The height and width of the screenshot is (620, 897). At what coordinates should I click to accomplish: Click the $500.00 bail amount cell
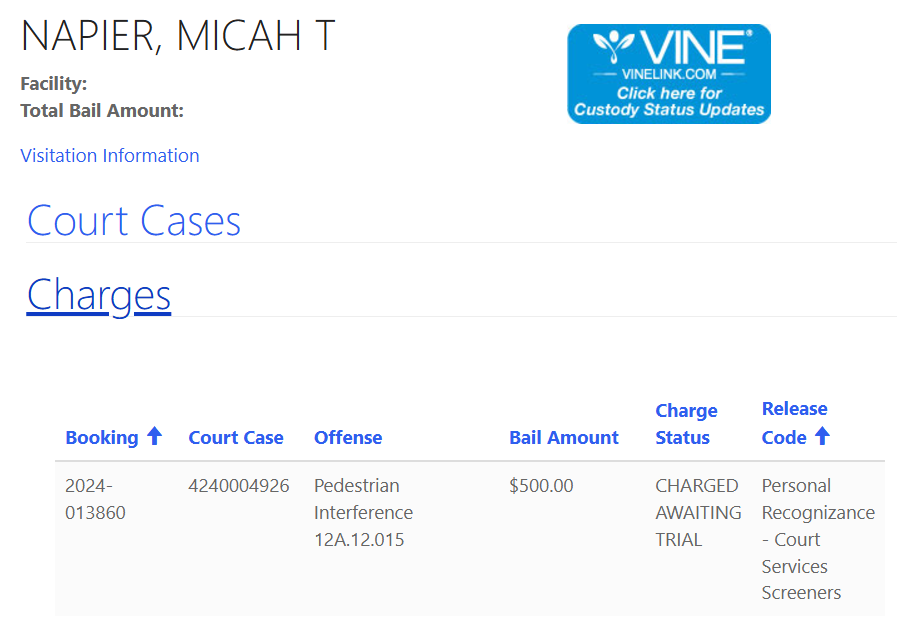tap(541, 486)
